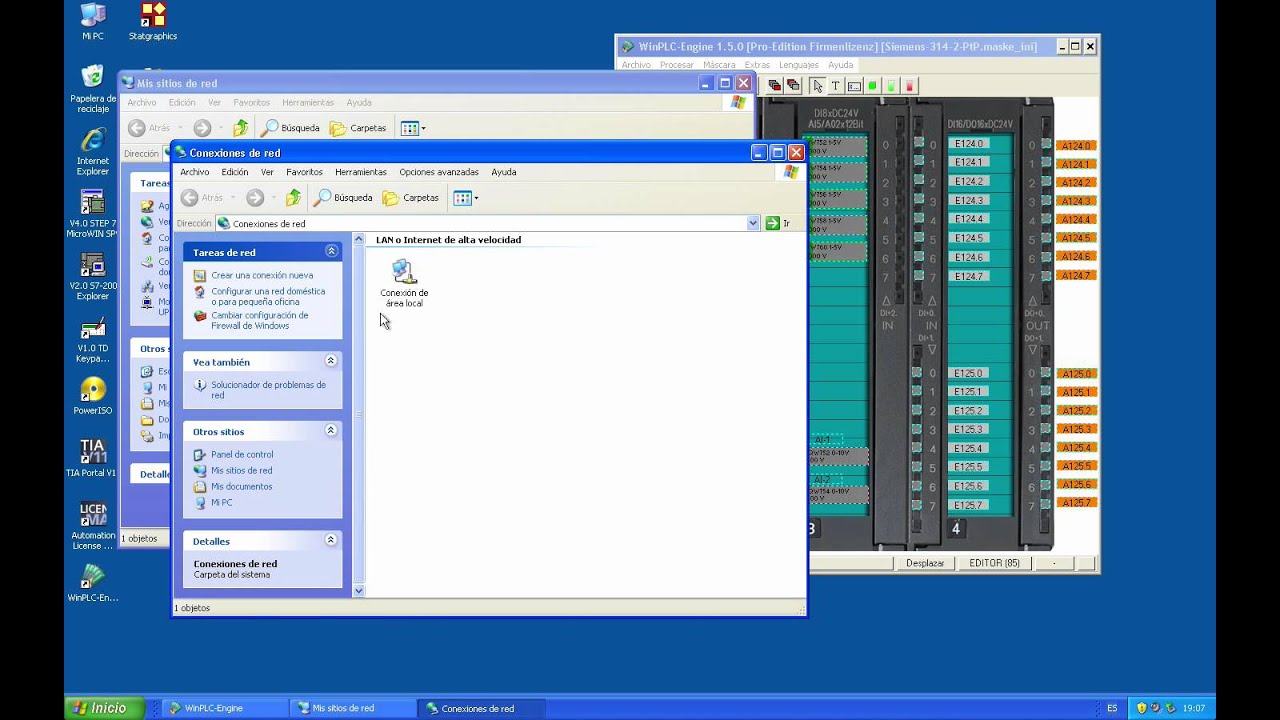Screen dimensions: 1280x720
Task: Toggle the input LED beside E124.7
Action: click(x=917, y=276)
